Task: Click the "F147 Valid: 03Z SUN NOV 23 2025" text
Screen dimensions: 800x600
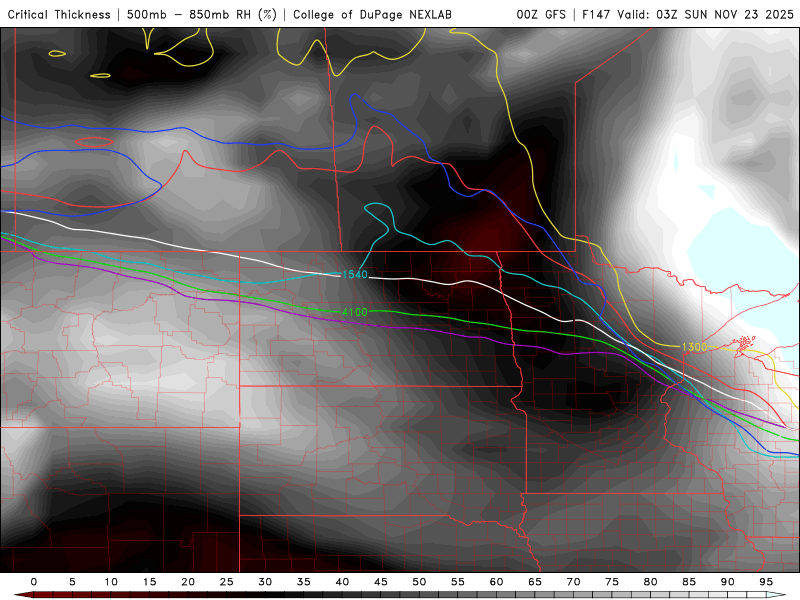Action: click(688, 15)
